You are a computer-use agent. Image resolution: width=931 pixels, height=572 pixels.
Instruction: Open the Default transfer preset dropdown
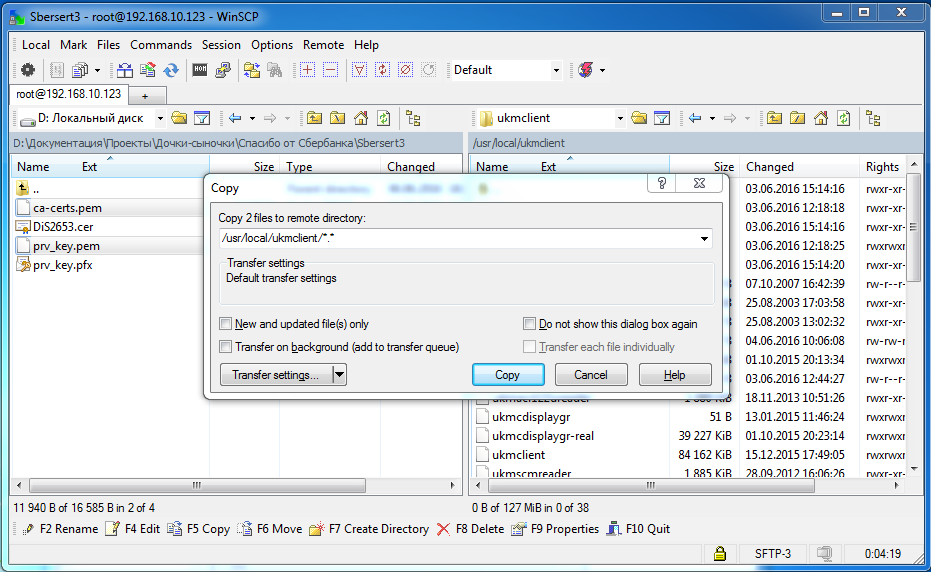click(x=556, y=70)
